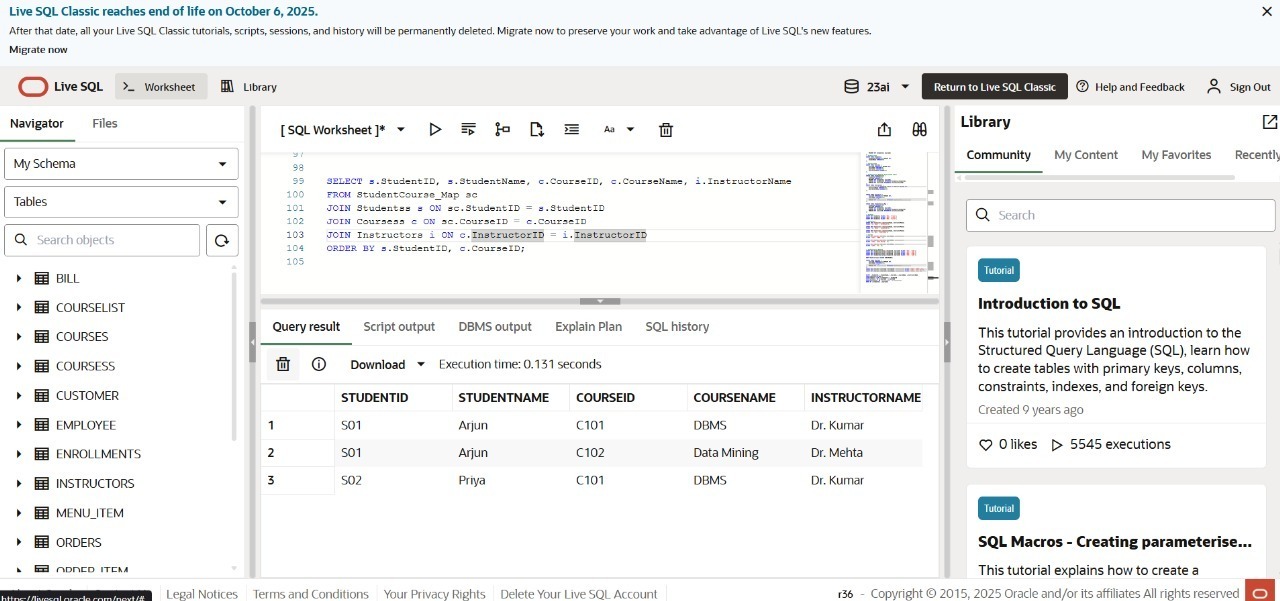The width and height of the screenshot is (1280, 601).
Task: Click the Run Script toolbar icon
Action: click(468, 130)
